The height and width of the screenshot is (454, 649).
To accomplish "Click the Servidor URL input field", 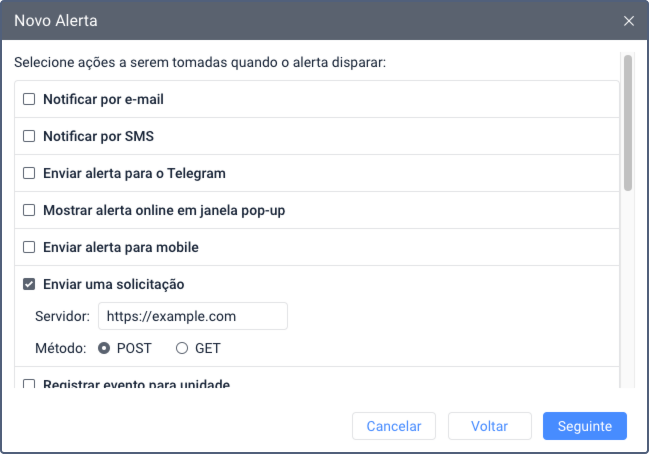I will [192, 316].
